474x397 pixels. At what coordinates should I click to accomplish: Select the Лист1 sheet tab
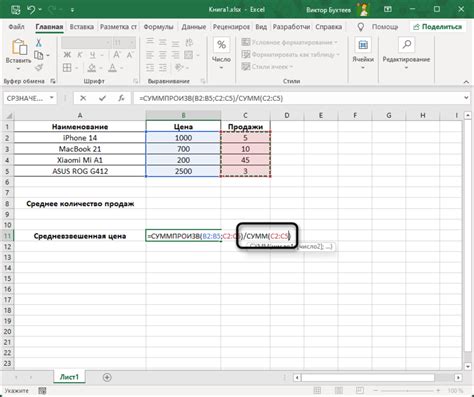(x=69, y=377)
